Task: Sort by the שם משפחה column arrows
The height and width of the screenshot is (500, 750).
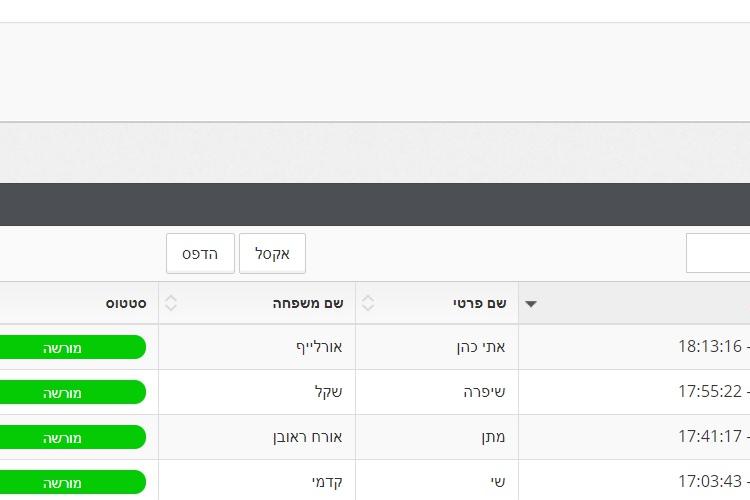Action: 171,303
